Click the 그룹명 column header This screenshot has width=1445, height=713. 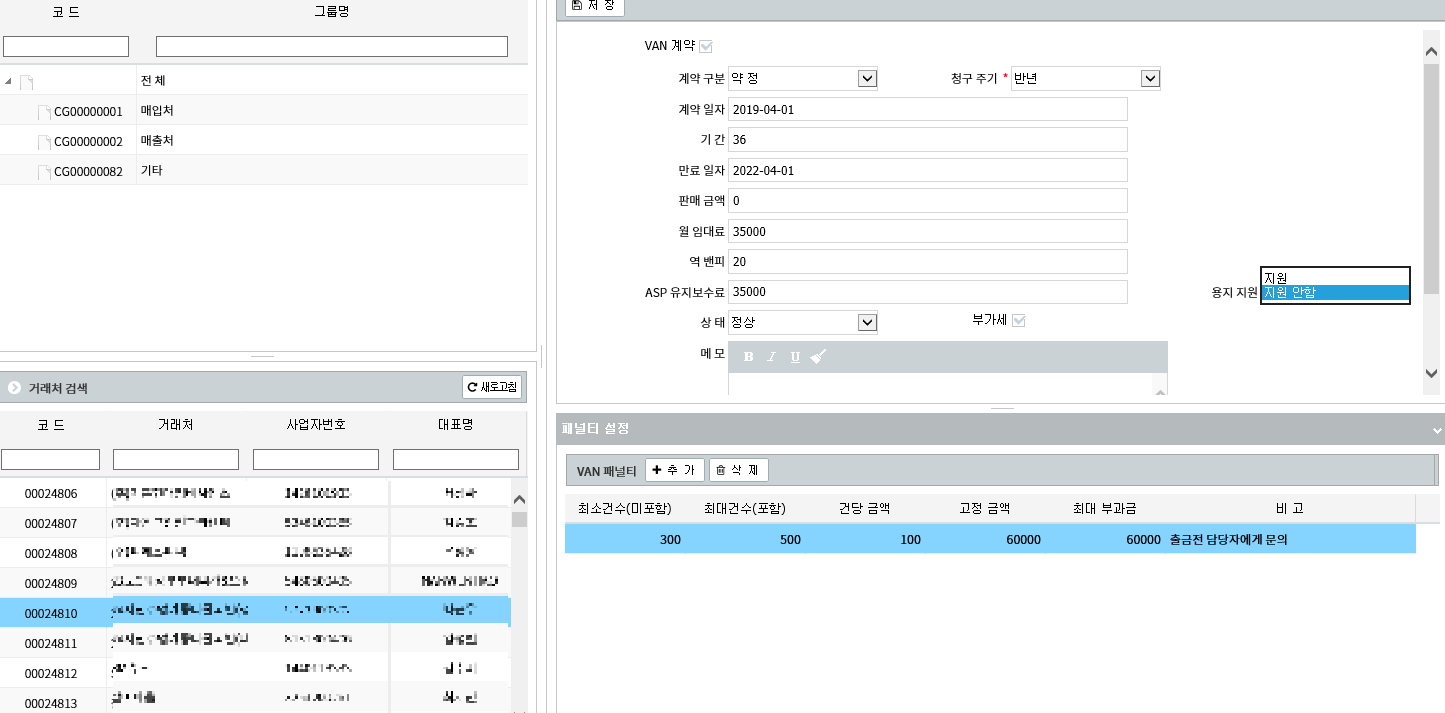[332, 12]
